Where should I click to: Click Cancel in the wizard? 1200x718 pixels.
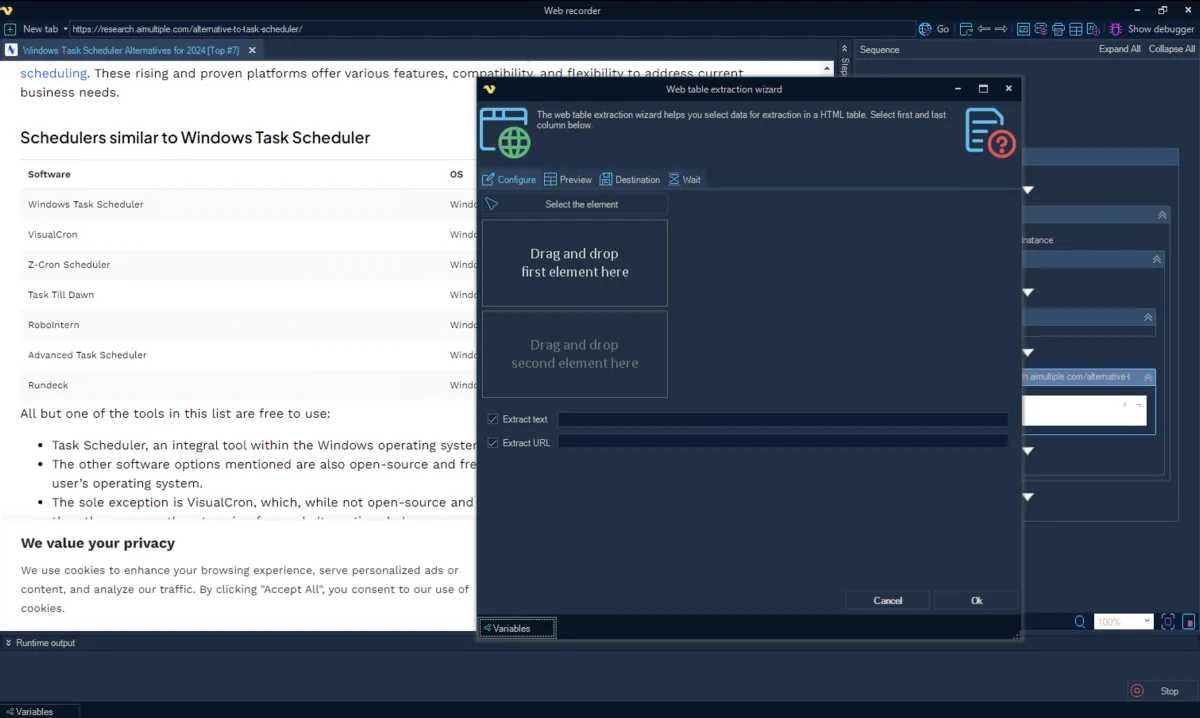[888, 600]
